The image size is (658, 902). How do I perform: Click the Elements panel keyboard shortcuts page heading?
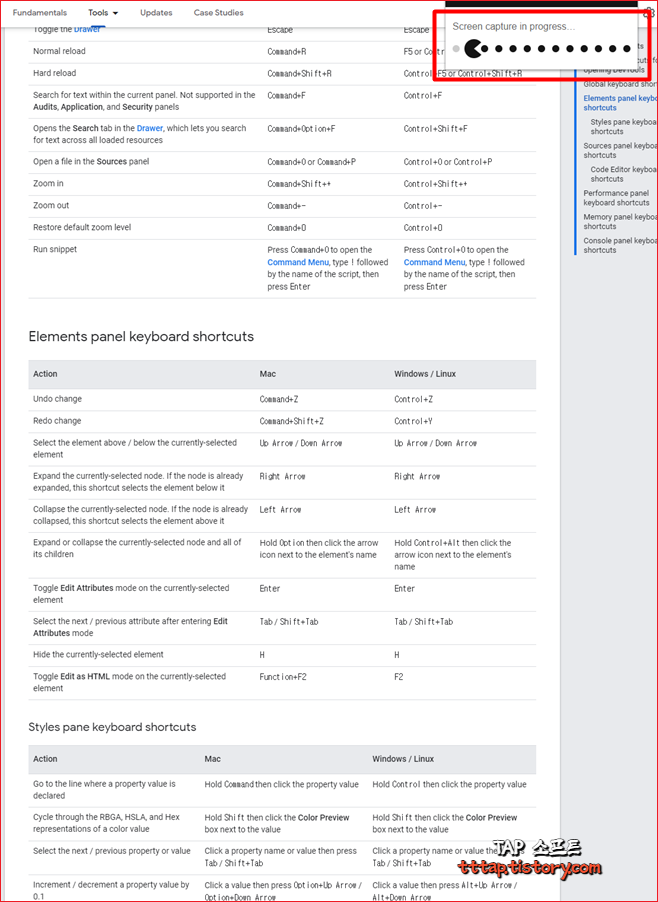141,337
